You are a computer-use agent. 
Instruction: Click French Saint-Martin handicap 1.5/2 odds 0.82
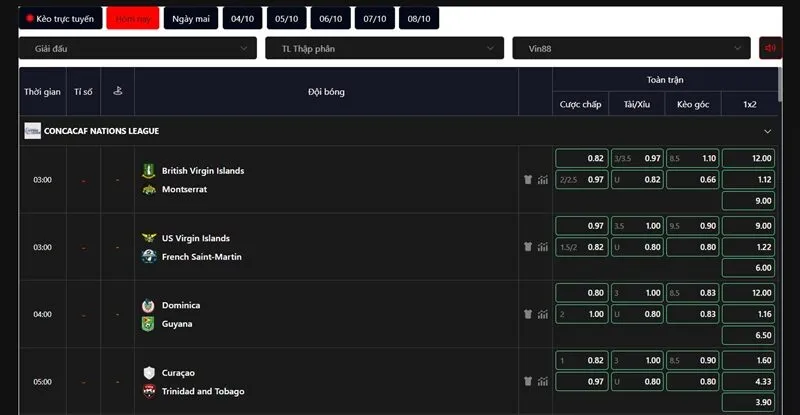point(582,247)
